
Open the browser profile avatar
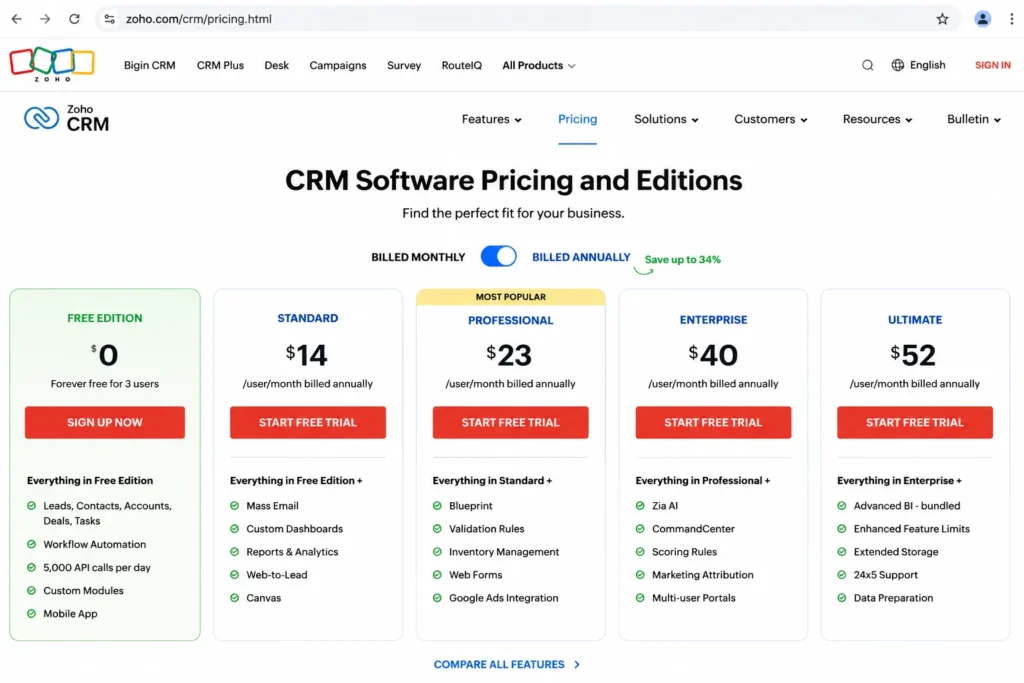tap(982, 19)
